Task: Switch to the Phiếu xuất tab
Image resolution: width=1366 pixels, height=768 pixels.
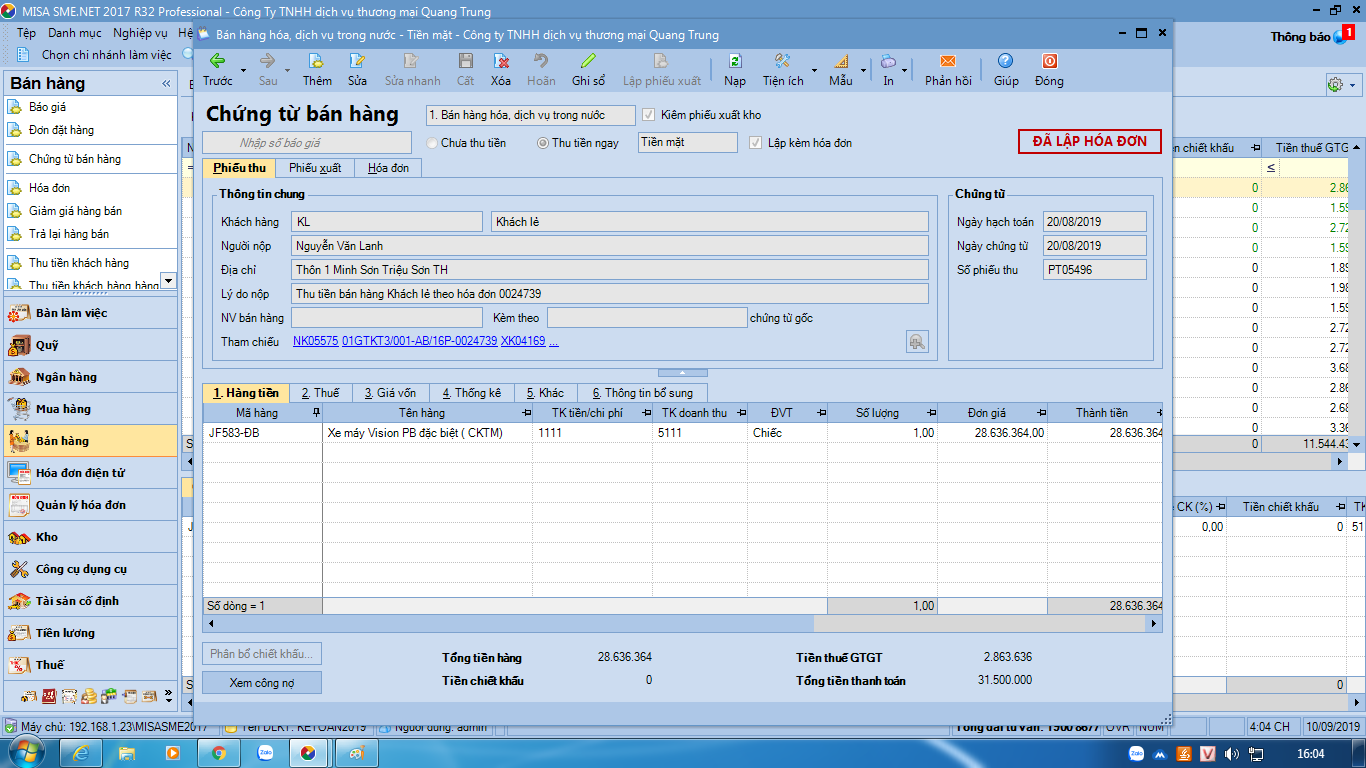Action: pos(315,168)
